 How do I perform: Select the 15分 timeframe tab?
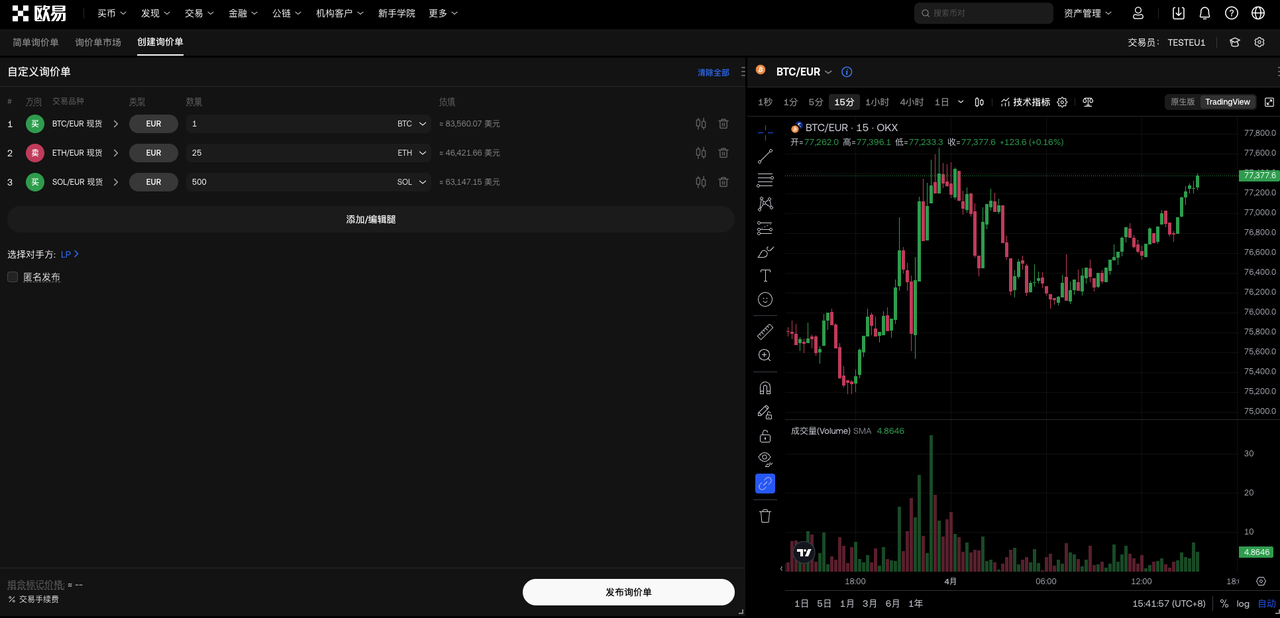tap(844, 101)
